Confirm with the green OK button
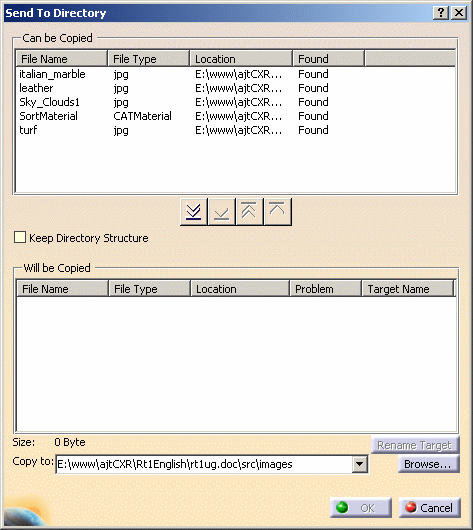The image size is (473, 530). (360, 507)
